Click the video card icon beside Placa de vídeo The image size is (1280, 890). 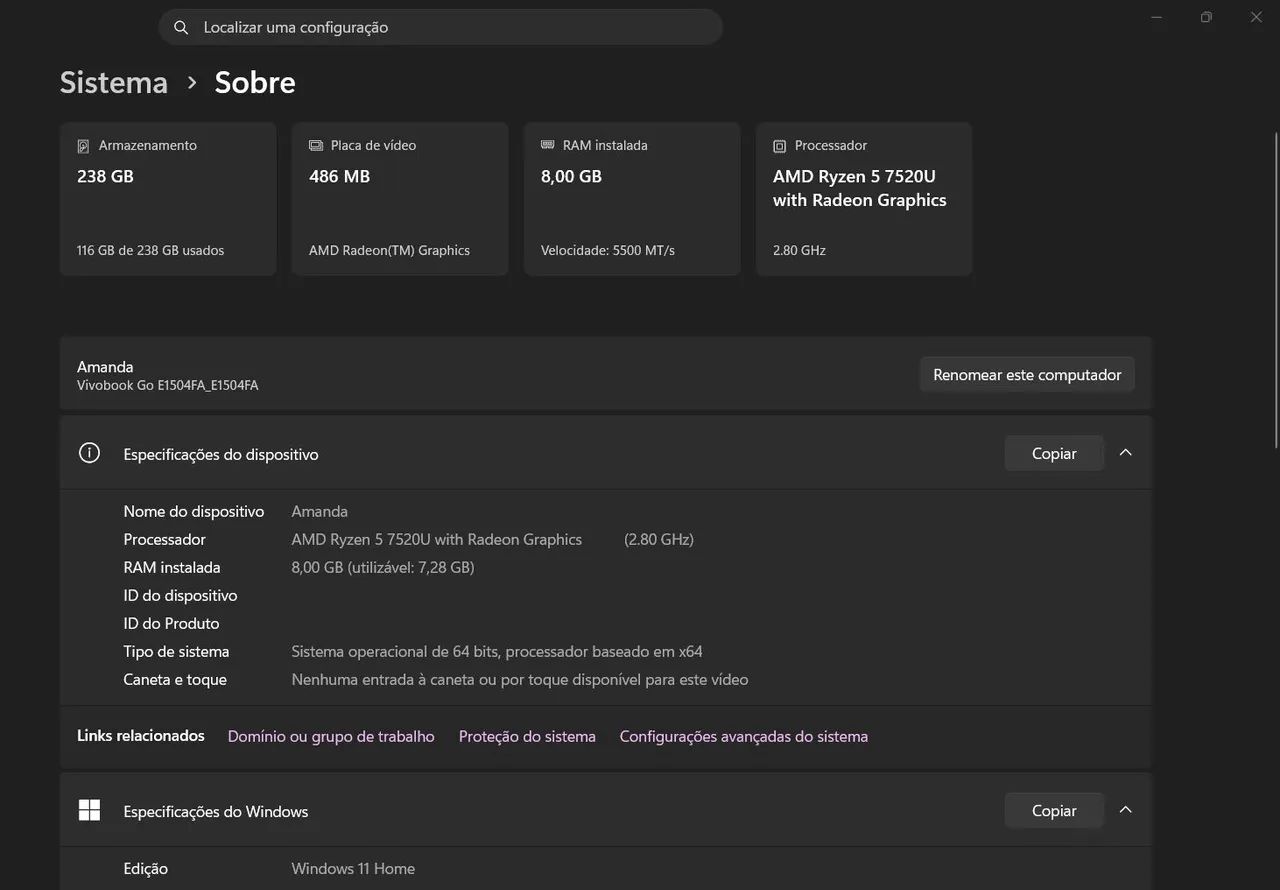pos(316,146)
